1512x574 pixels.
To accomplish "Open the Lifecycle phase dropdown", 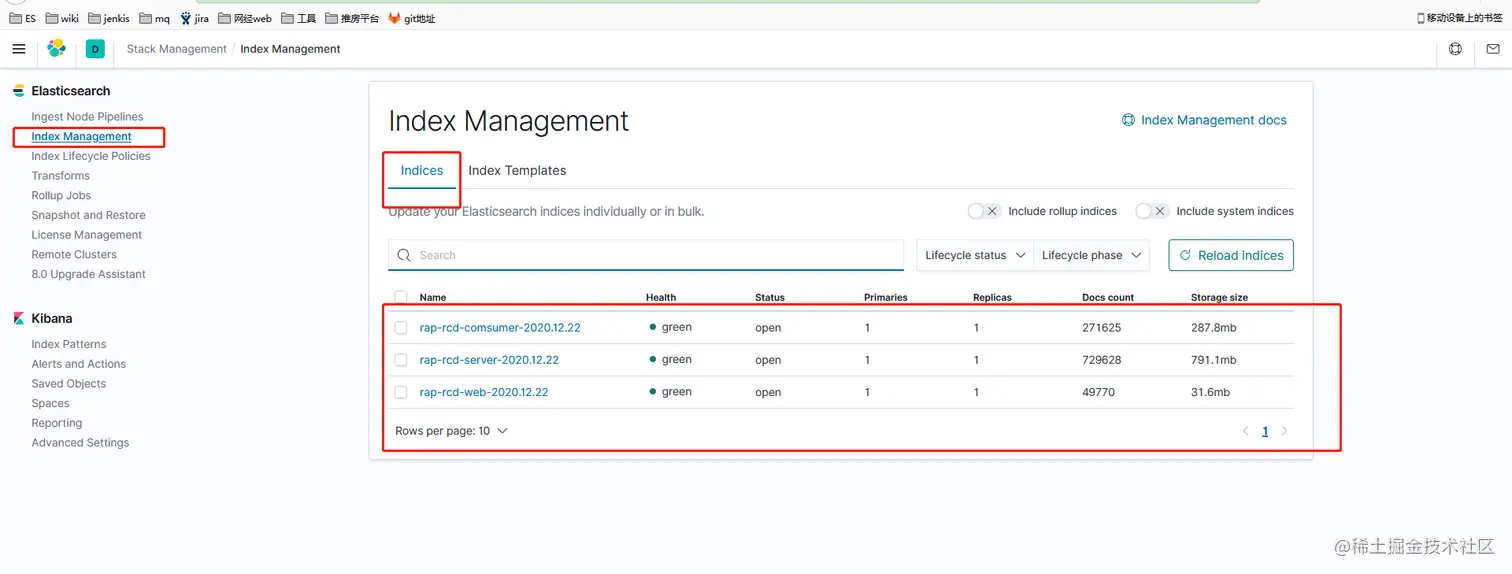I will pos(1092,255).
